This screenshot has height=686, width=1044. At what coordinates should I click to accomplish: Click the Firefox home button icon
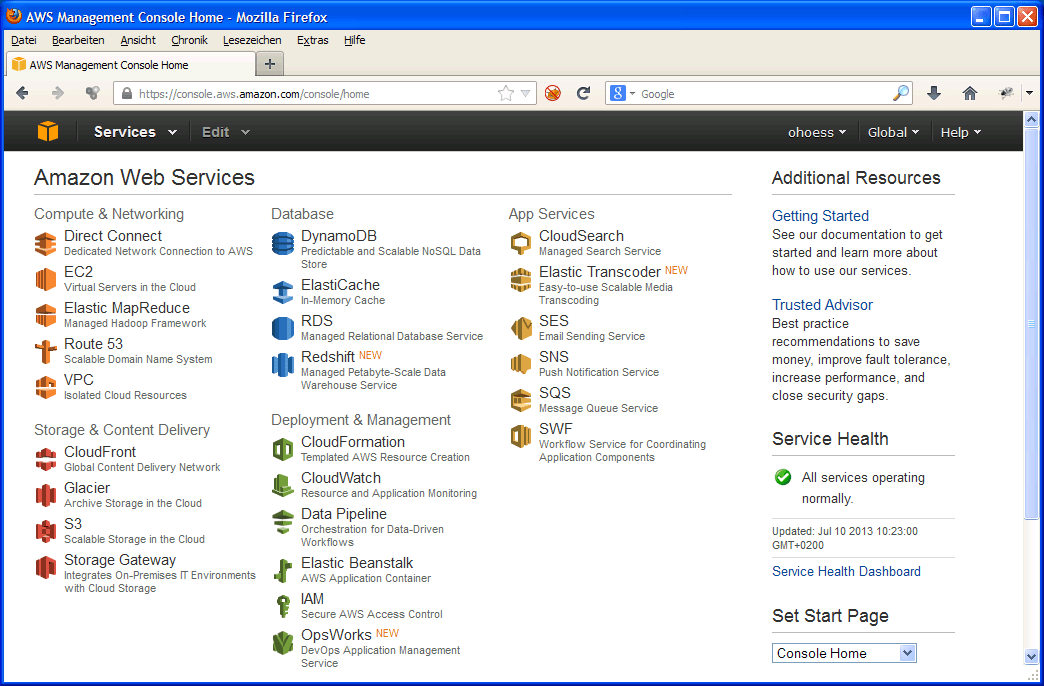tap(969, 93)
